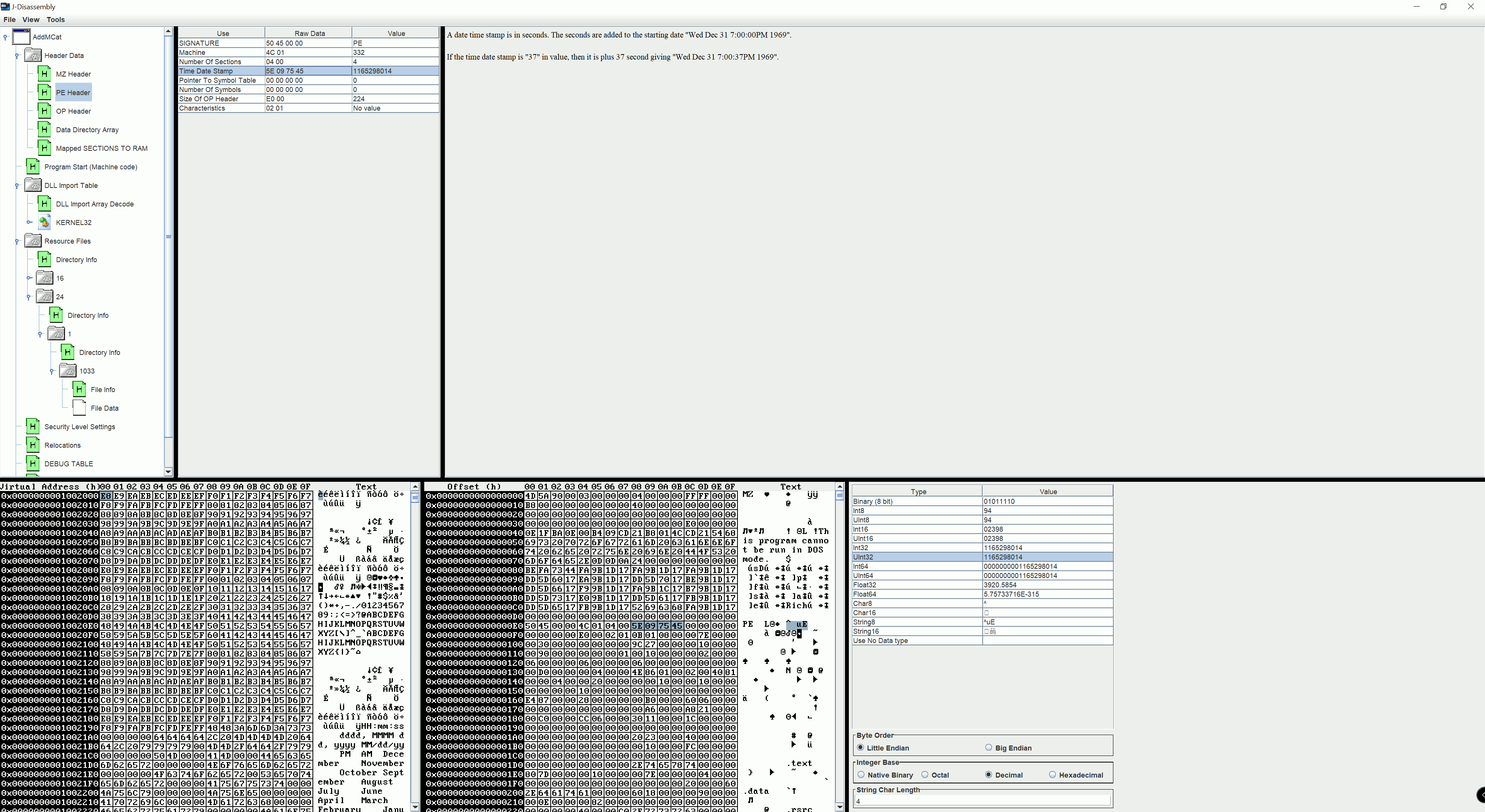The height and width of the screenshot is (812, 1485).
Task: Click the MZ Header node icon
Action: tap(44, 74)
